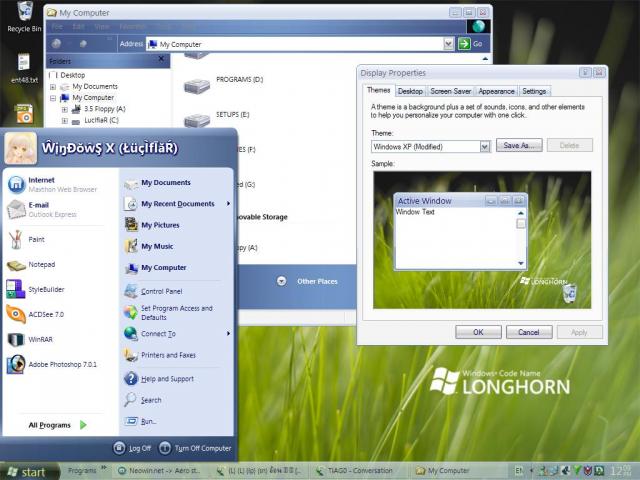Click scroll up arrow in sample Active Window
The image size is (640, 480).
coord(521,213)
